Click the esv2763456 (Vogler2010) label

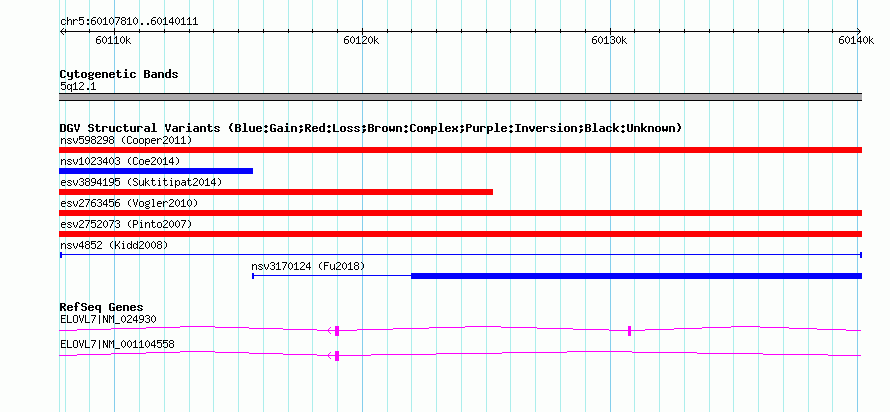129,203
